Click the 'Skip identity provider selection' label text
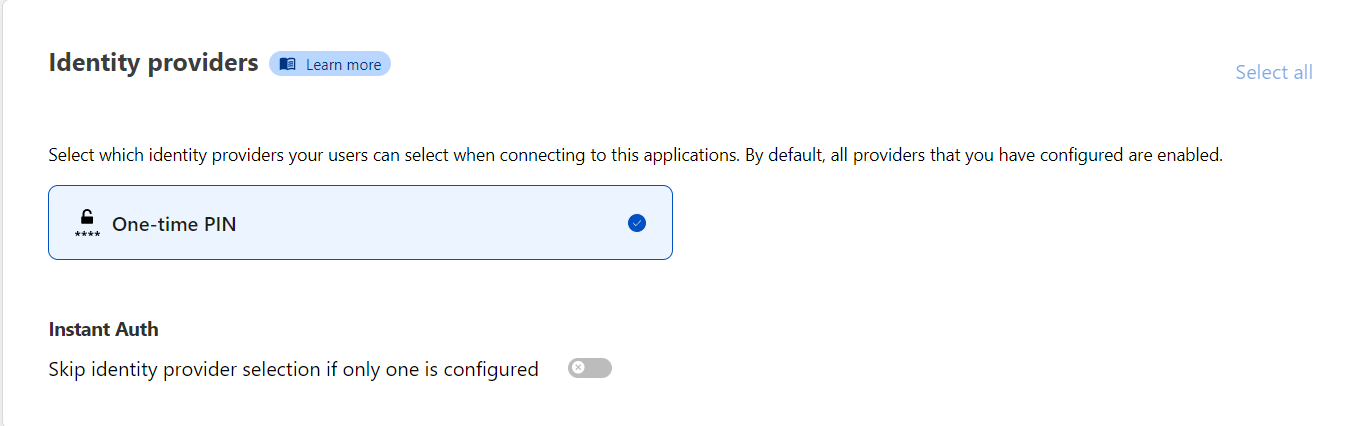The width and height of the screenshot is (1357, 426). pos(293,369)
